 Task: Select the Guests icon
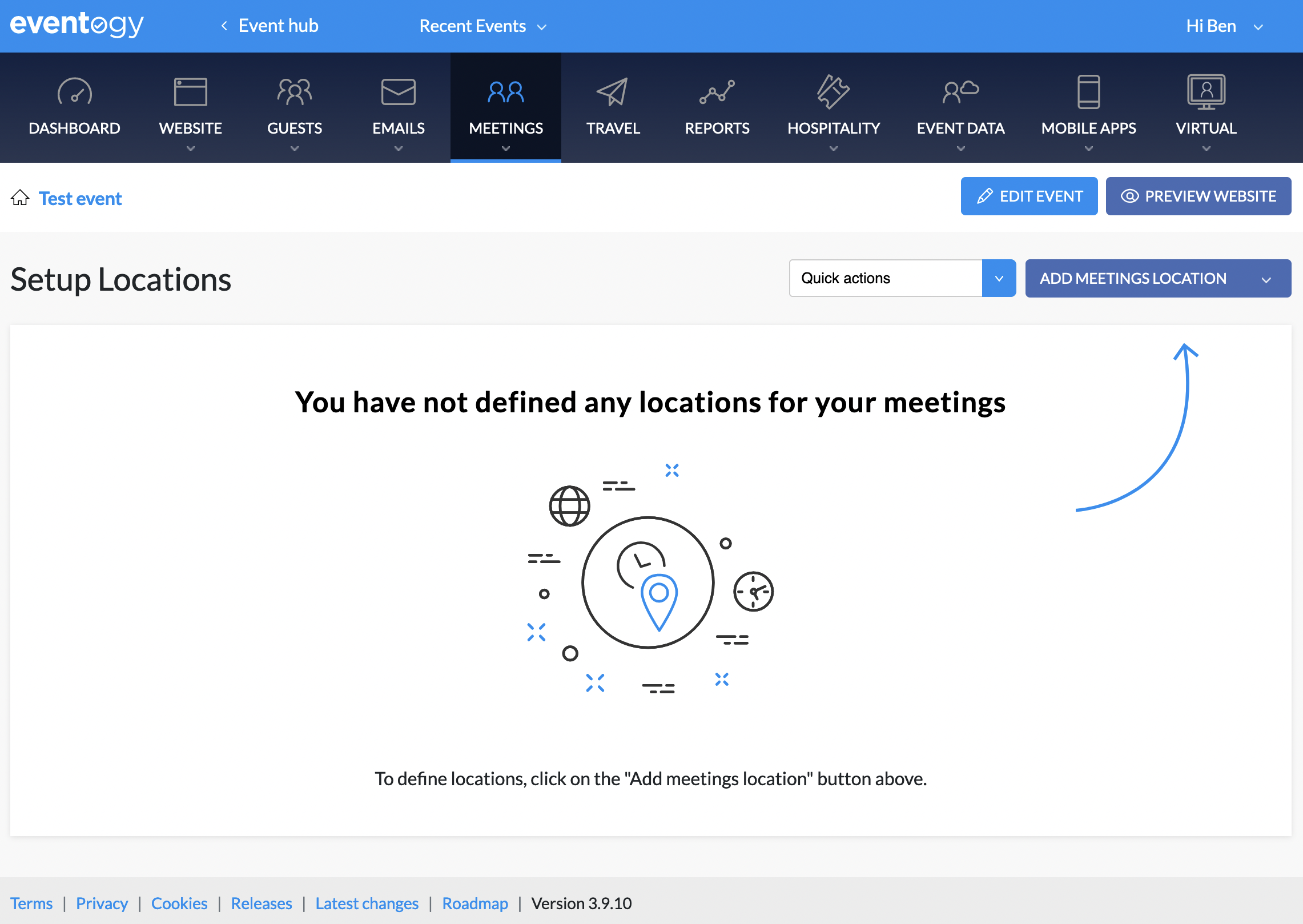coord(295,93)
